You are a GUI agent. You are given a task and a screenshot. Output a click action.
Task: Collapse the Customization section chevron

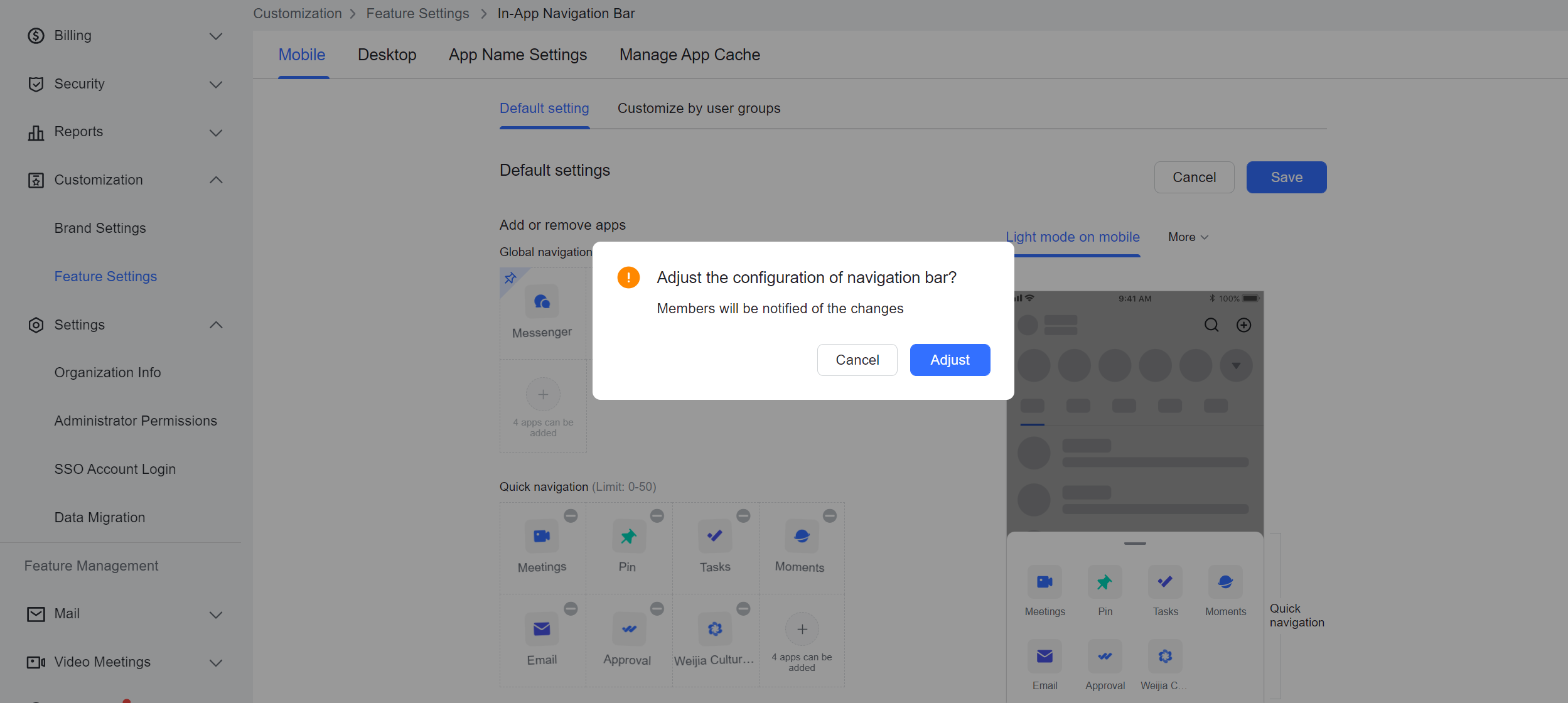(x=216, y=180)
